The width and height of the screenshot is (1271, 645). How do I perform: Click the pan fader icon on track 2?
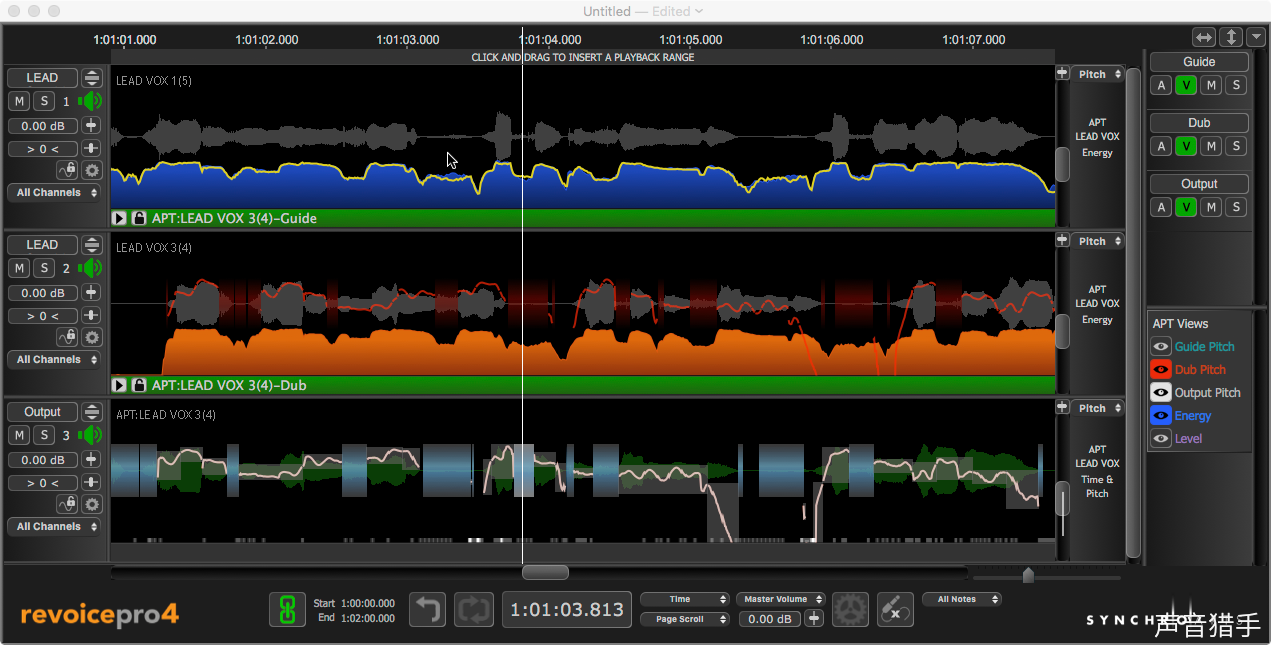click(92, 316)
